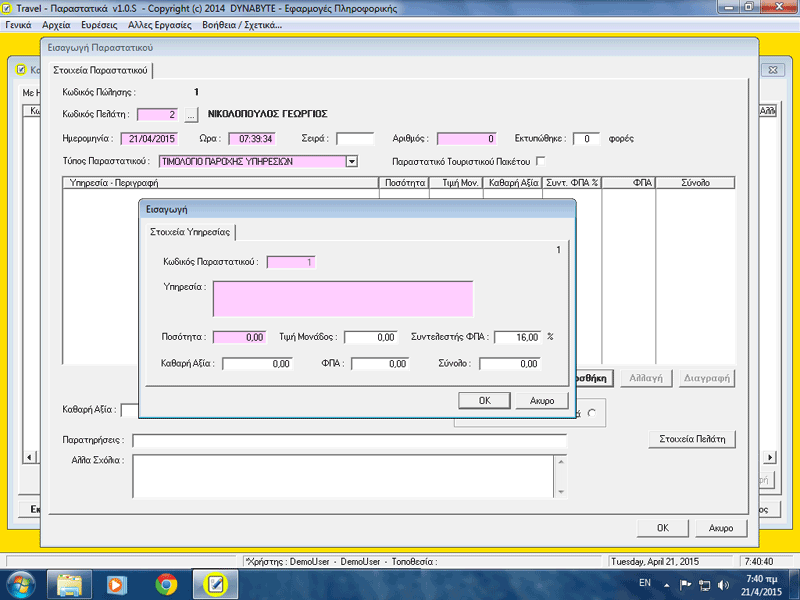Click Υπηρεσία pink text field
Image resolution: width=800 pixels, height=600 pixels.
[x=343, y=299]
